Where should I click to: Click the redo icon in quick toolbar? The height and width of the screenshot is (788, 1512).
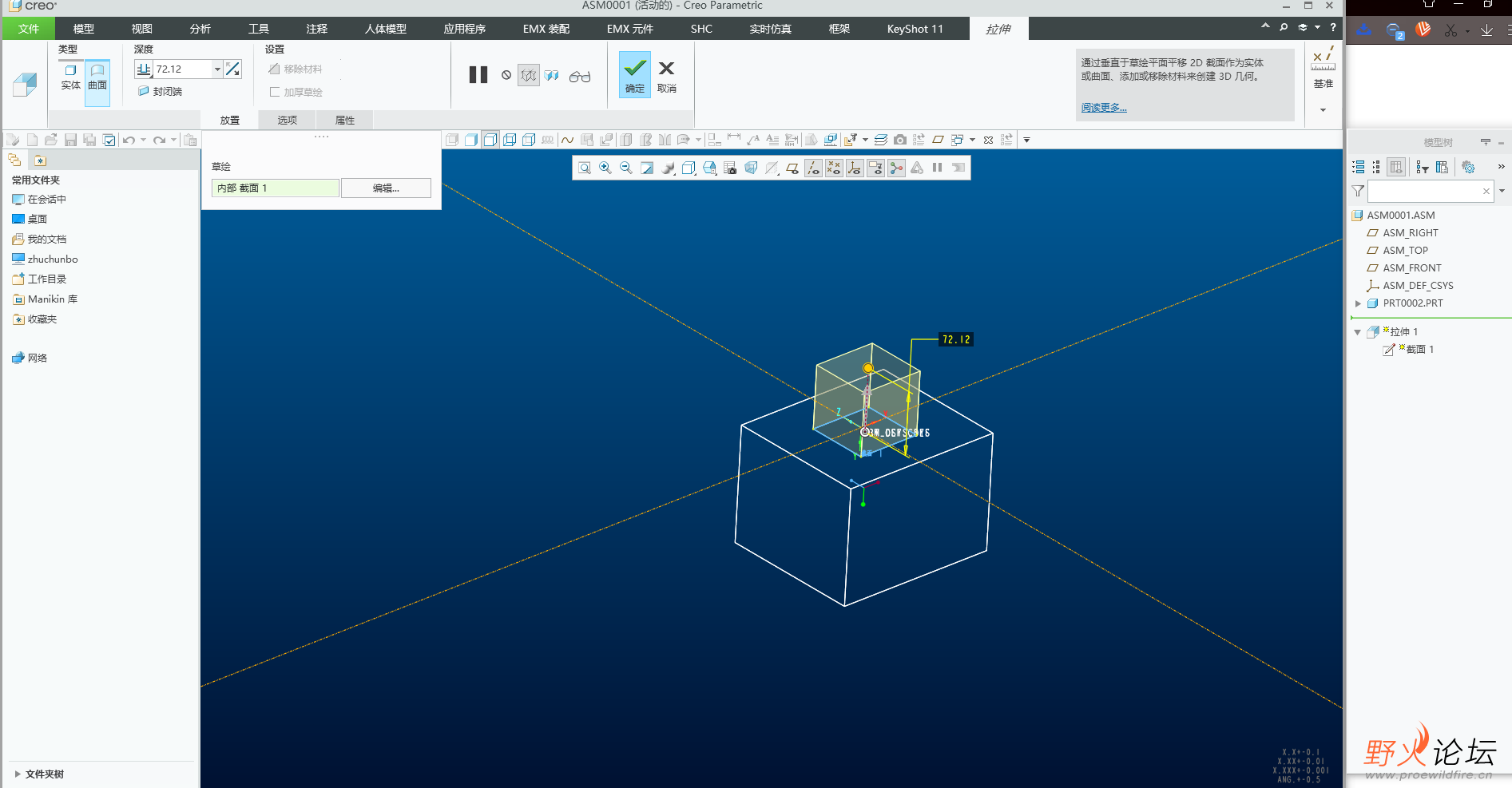(159, 141)
